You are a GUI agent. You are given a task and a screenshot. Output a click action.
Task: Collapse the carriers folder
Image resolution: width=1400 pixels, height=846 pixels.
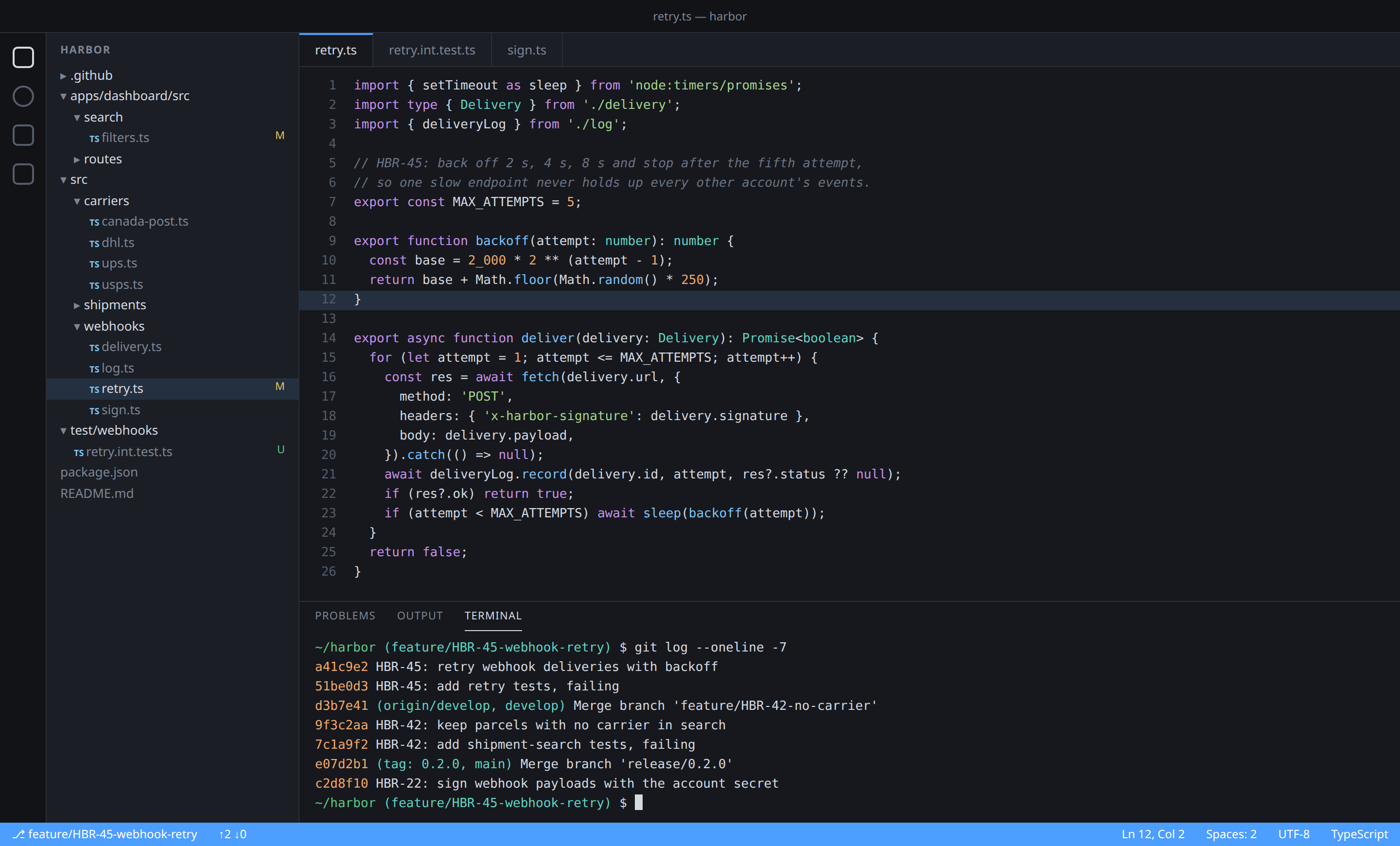coord(77,201)
